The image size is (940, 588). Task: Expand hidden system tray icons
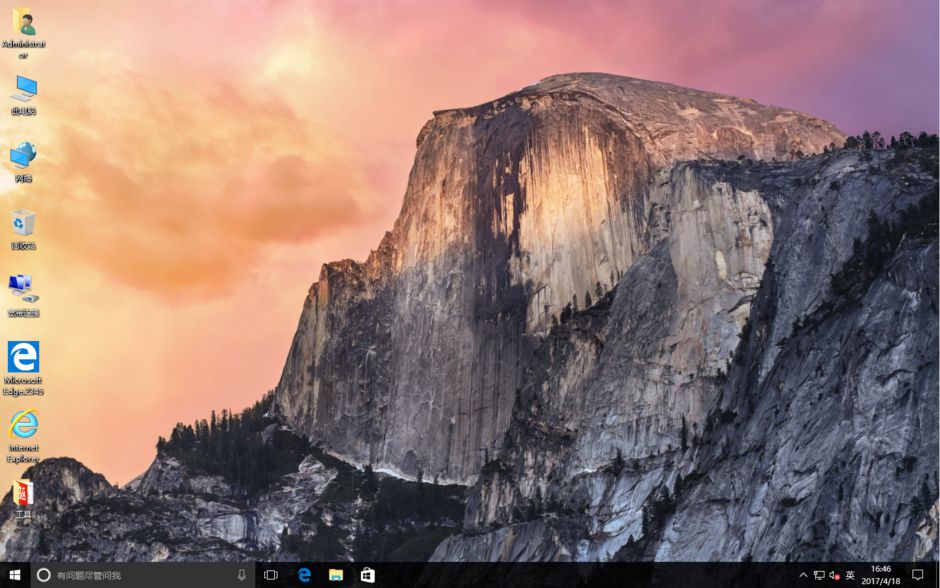(803, 575)
